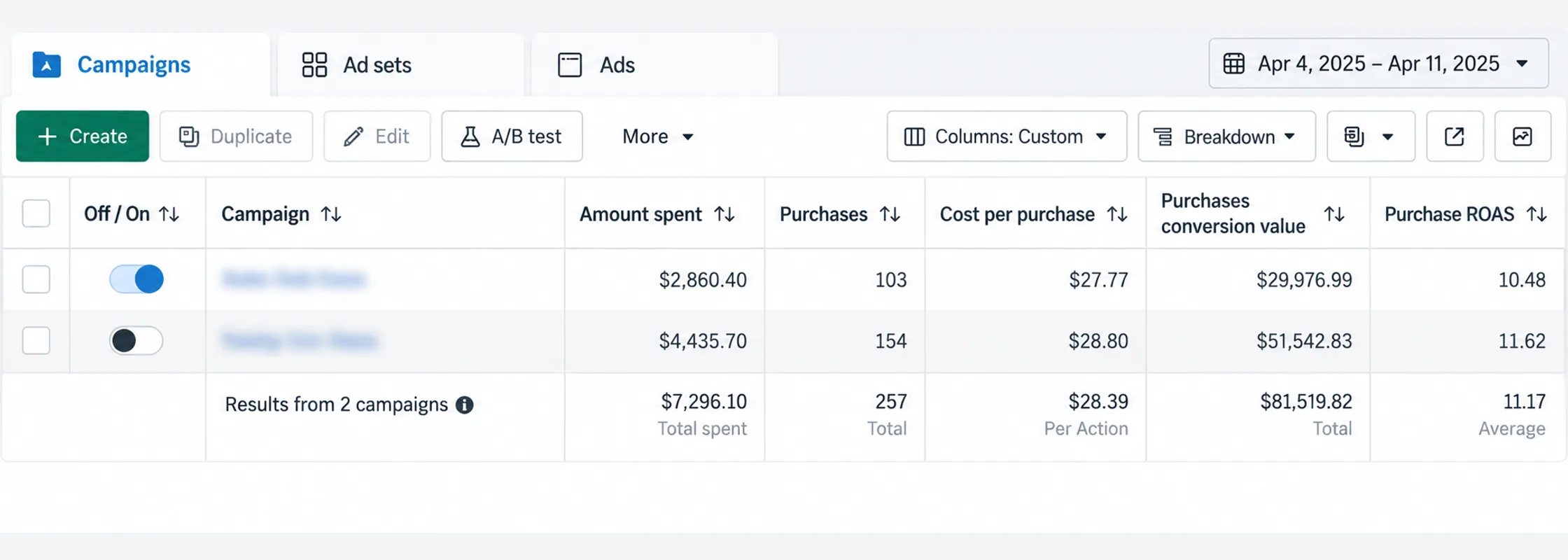Select the checkbox for the $2,860.40 campaign row
The width and height of the screenshot is (1568, 560).
pyautogui.click(x=36, y=279)
